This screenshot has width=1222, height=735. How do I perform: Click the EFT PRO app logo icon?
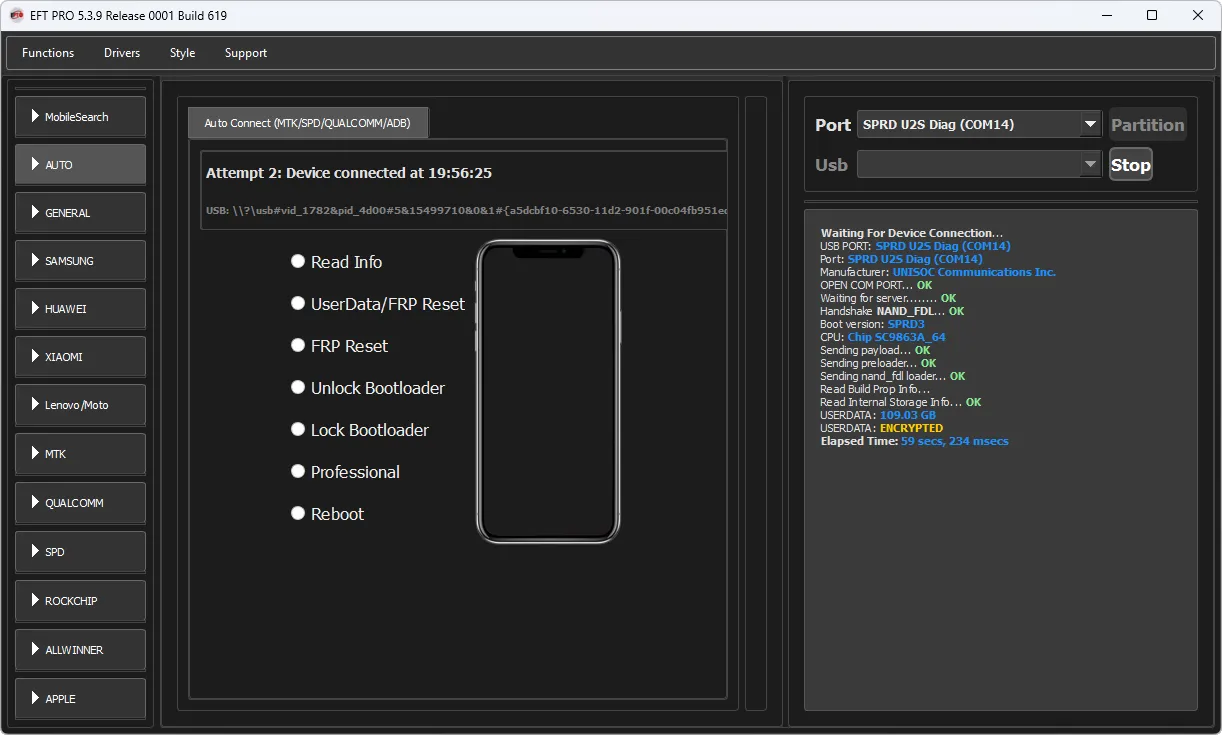click(x=16, y=16)
